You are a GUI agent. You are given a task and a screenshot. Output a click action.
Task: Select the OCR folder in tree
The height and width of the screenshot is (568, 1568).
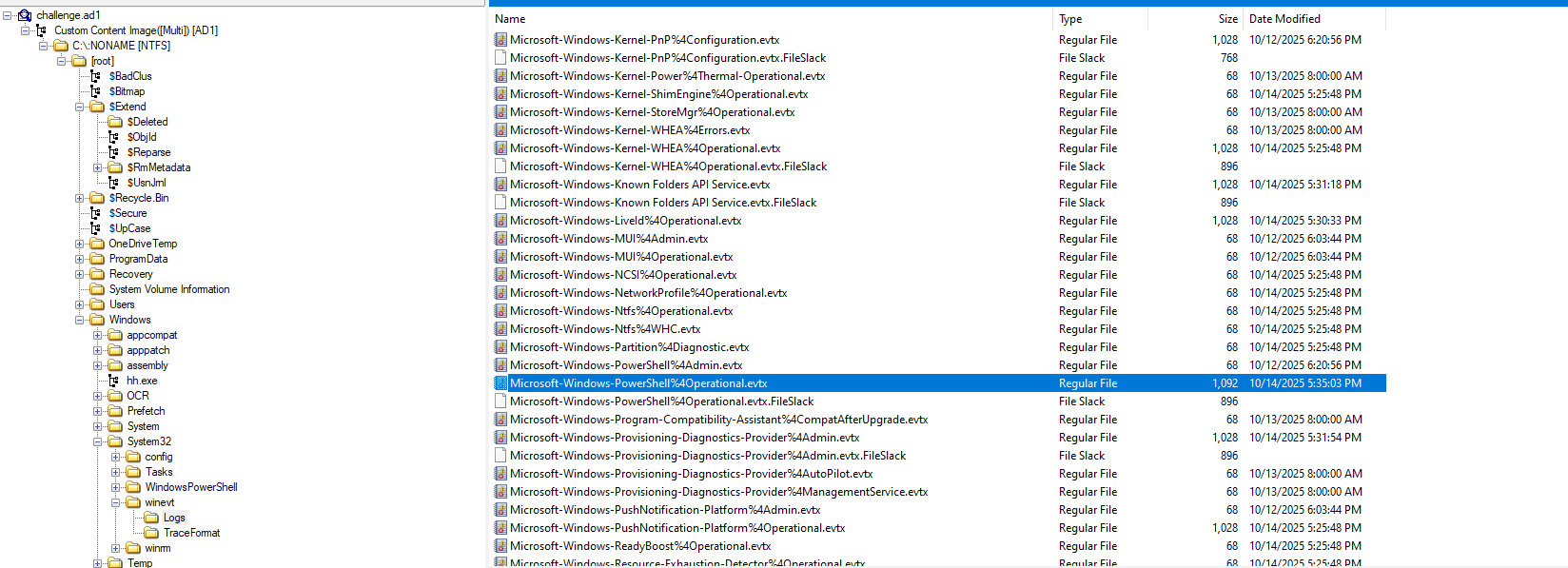click(138, 396)
